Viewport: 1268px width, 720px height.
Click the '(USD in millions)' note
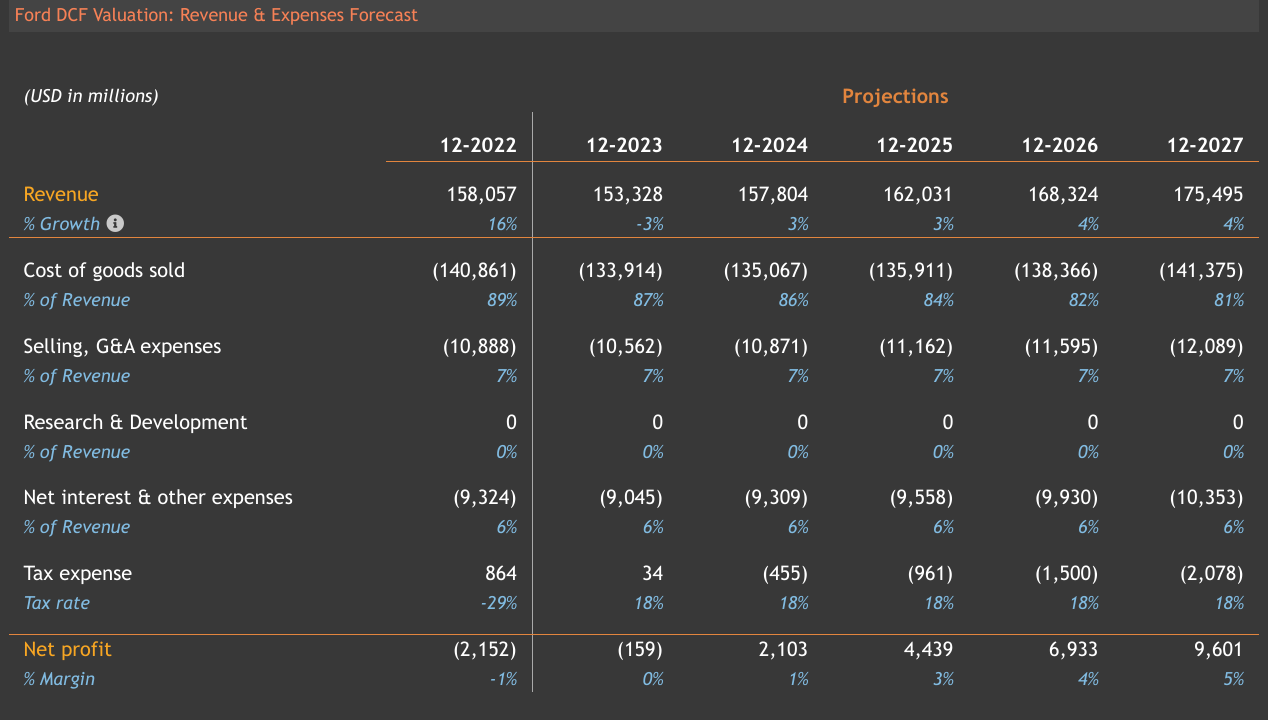tap(91, 96)
